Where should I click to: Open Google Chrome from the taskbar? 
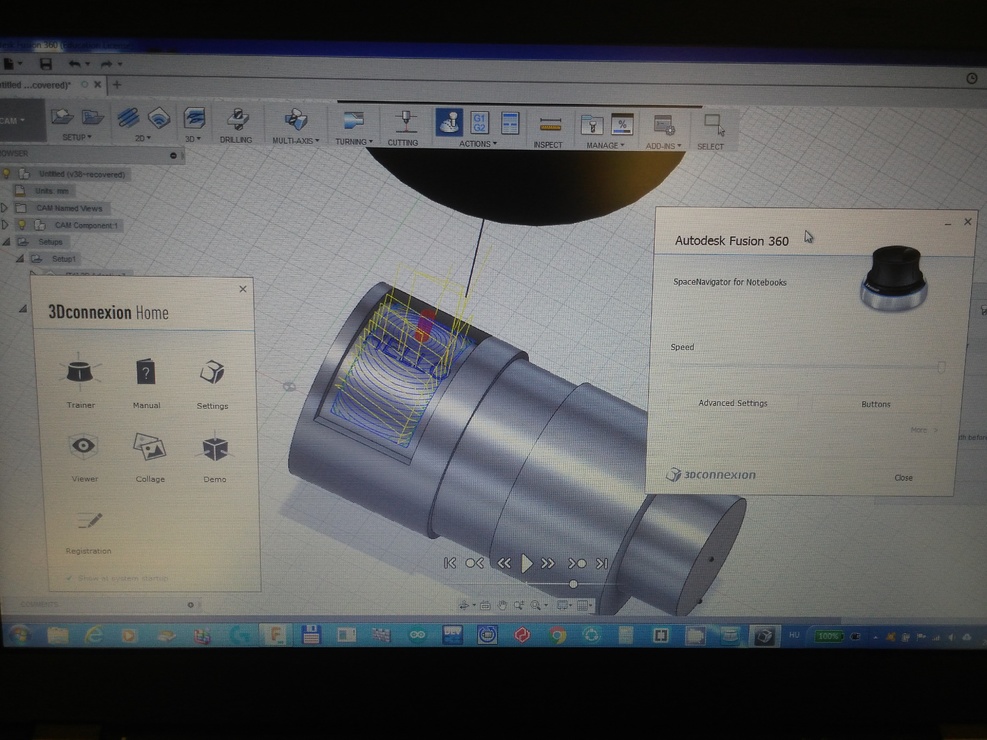(556, 636)
